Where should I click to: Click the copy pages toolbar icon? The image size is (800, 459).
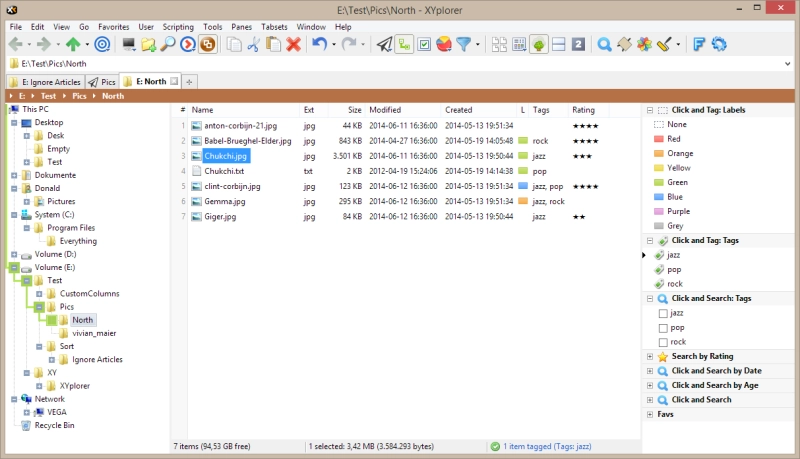pyautogui.click(x=234, y=44)
